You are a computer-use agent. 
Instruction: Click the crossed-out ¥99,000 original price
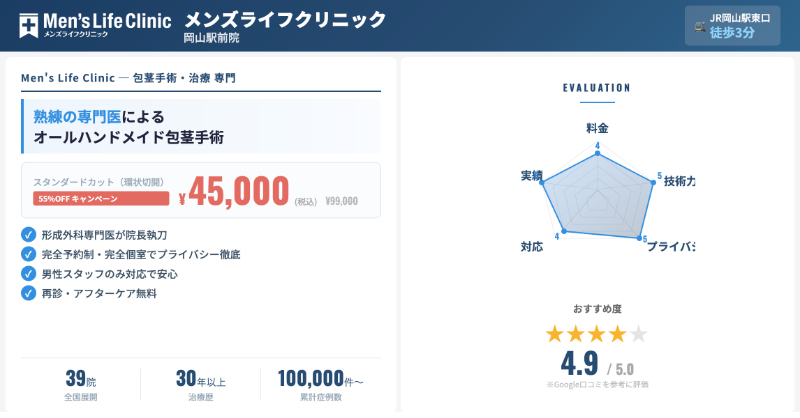click(342, 201)
